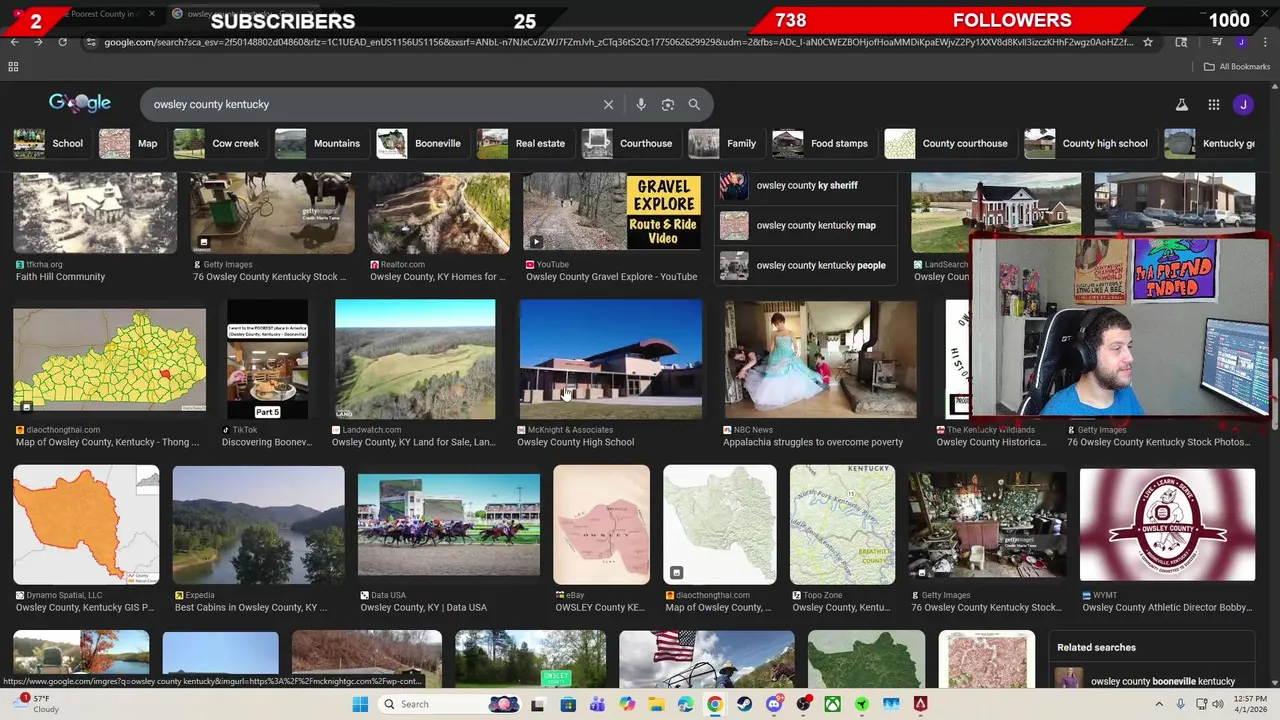Image resolution: width=1280 pixels, height=720 pixels.
Task: Open Google Lens image search
Action: point(668,104)
